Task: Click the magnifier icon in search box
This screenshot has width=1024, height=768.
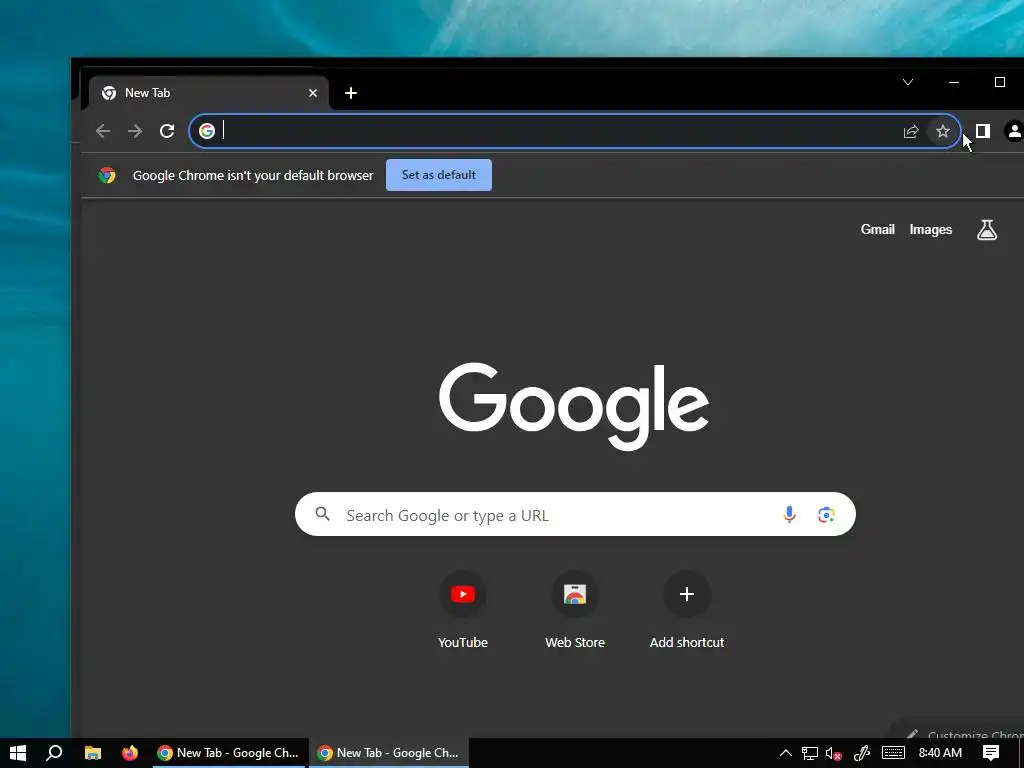Action: [x=323, y=514]
